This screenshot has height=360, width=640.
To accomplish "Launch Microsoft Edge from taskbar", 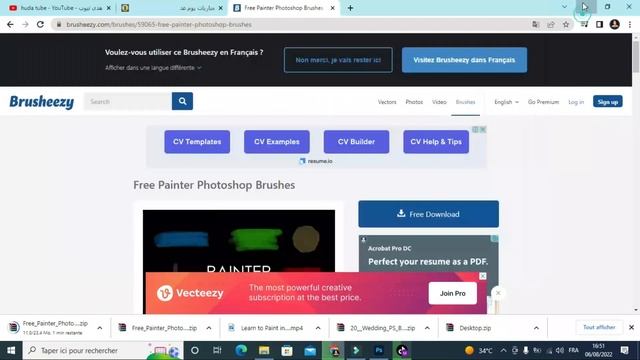I will [241, 350].
